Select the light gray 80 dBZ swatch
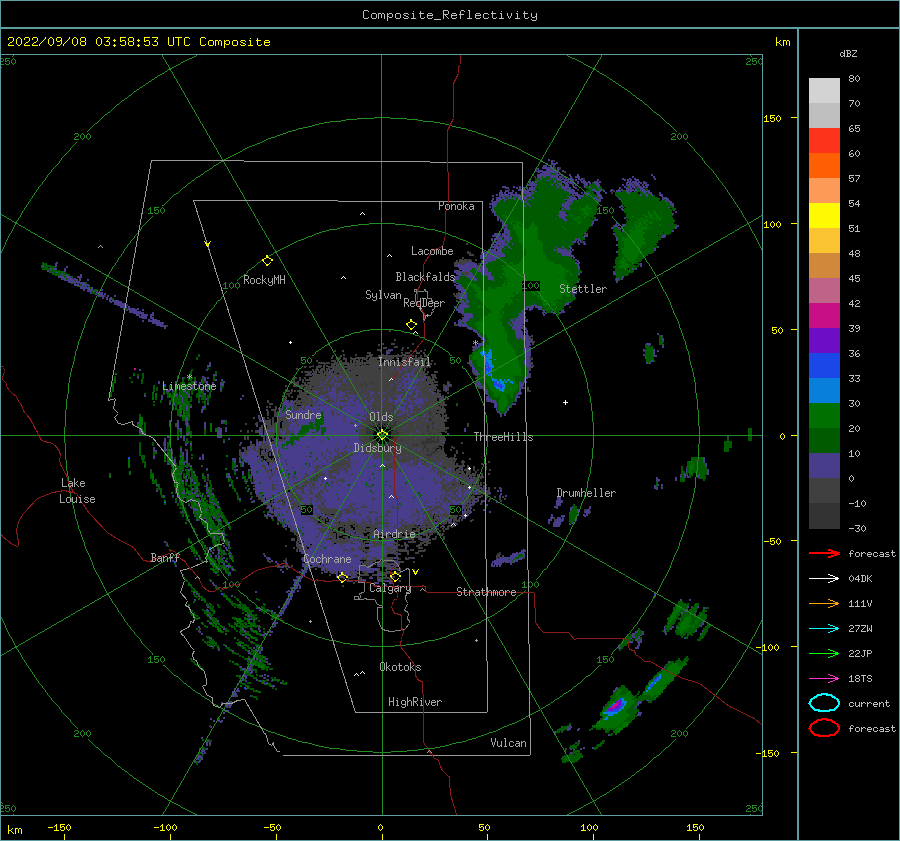Viewport: 900px width, 841px height. point(824,91)
